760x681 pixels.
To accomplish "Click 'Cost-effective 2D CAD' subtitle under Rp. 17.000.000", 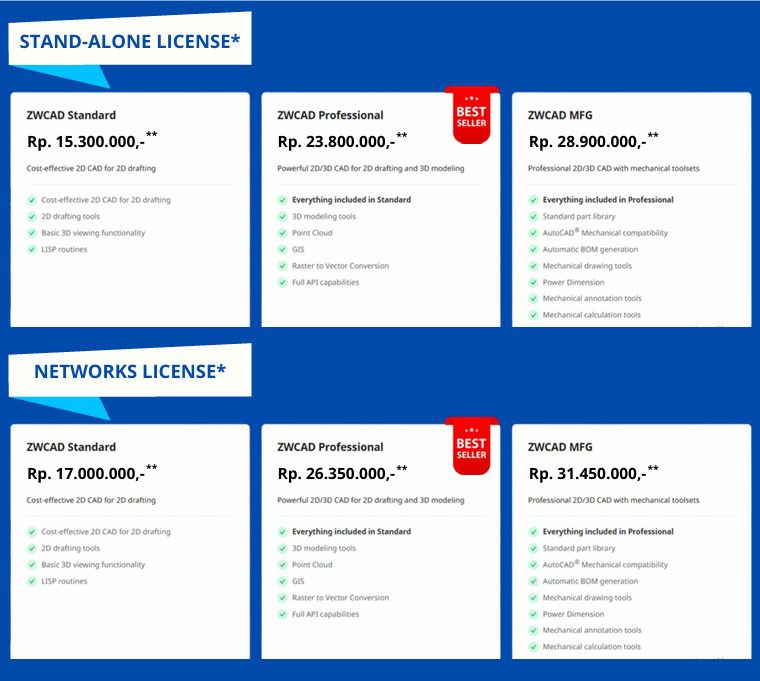I will point(91,500).
